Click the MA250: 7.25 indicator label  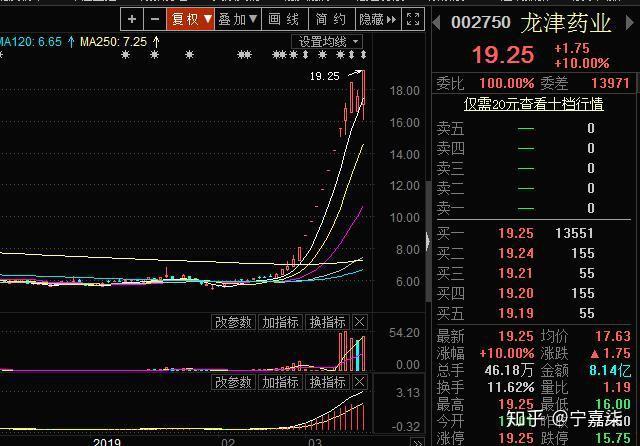point(113,42)
